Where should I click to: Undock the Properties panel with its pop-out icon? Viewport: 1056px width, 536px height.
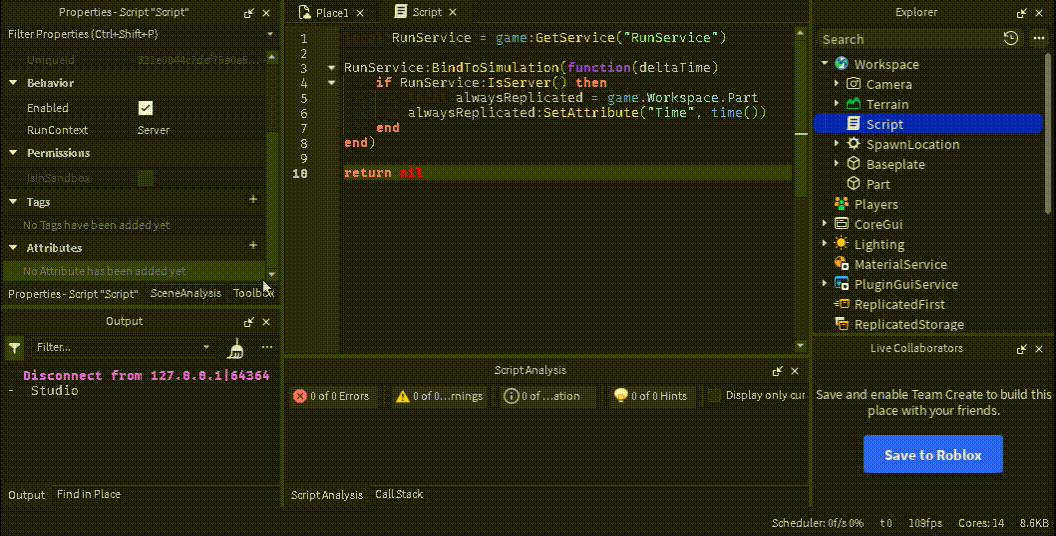click(249, 13)
